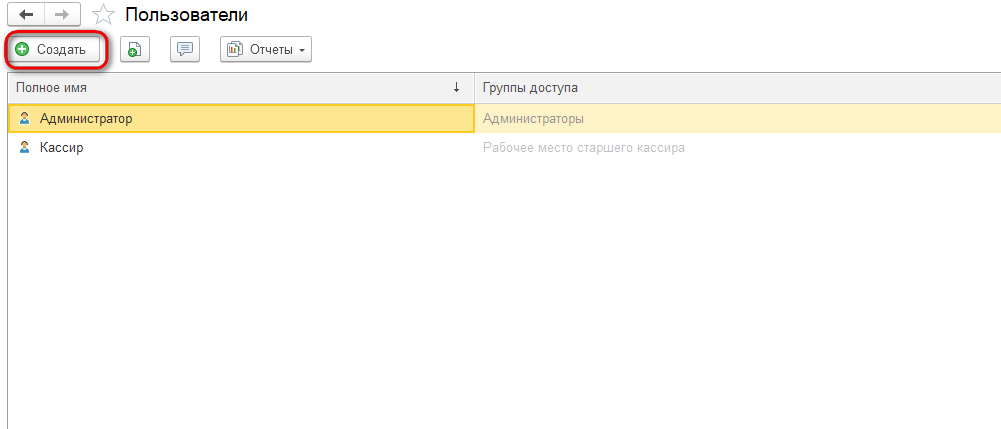Open the speech-bubble comment icon

click(x=185, y=49)
